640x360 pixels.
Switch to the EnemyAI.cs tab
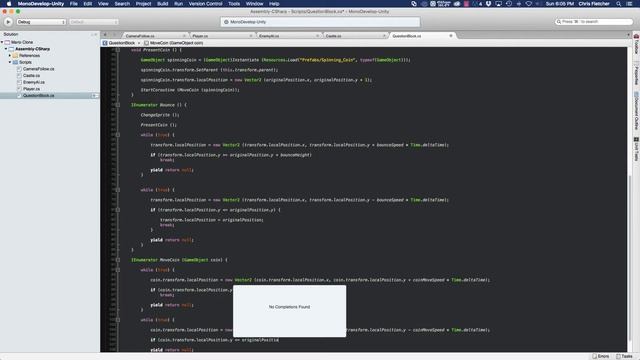pyautogui.click(x=269, y=36)
